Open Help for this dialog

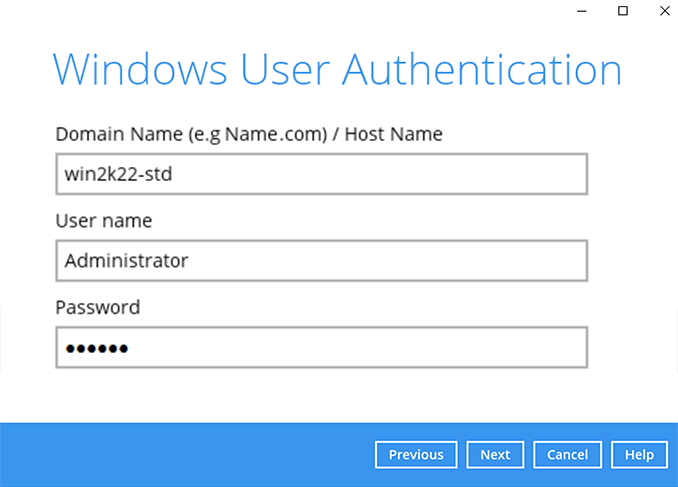pos(639,454)
